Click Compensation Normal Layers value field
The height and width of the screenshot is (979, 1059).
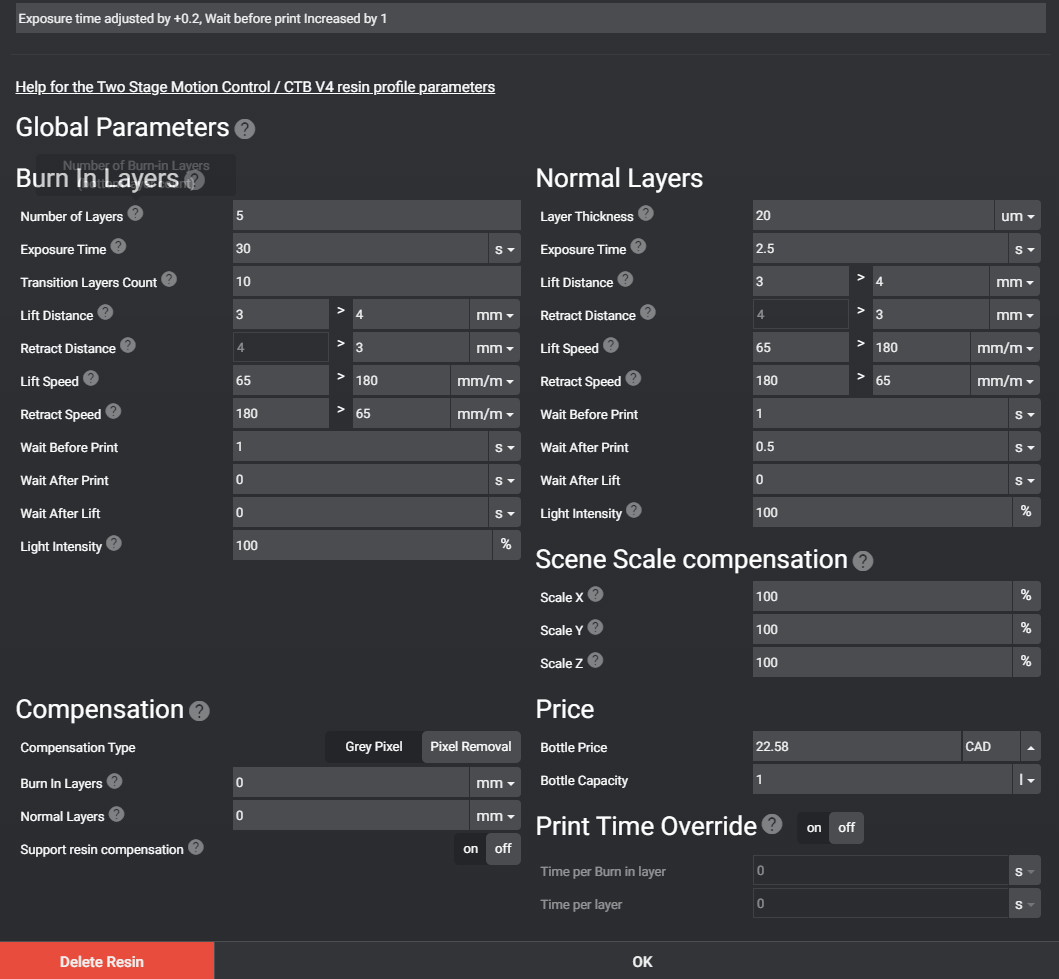coord(351,816)
